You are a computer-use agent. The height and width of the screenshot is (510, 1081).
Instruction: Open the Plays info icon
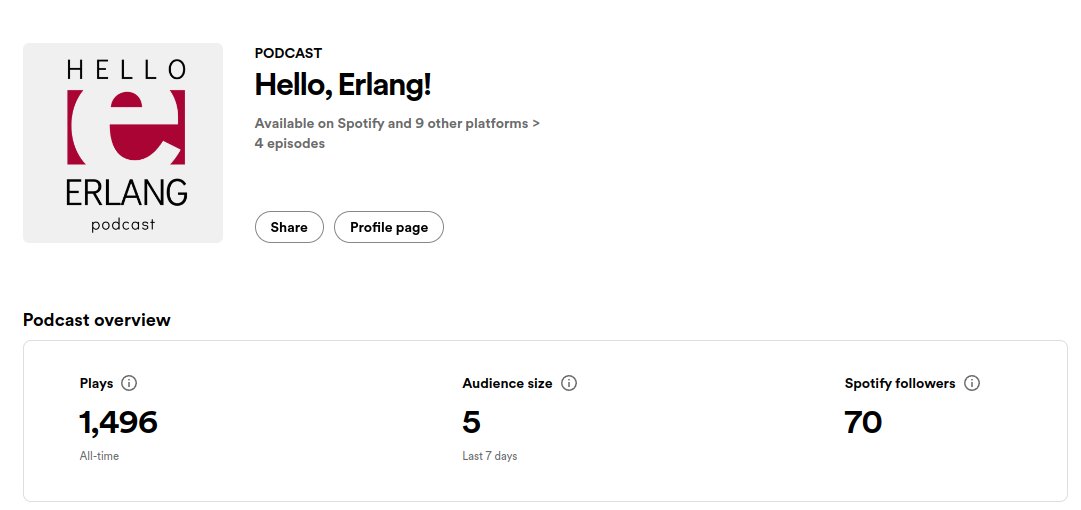(x=129, y=383)
